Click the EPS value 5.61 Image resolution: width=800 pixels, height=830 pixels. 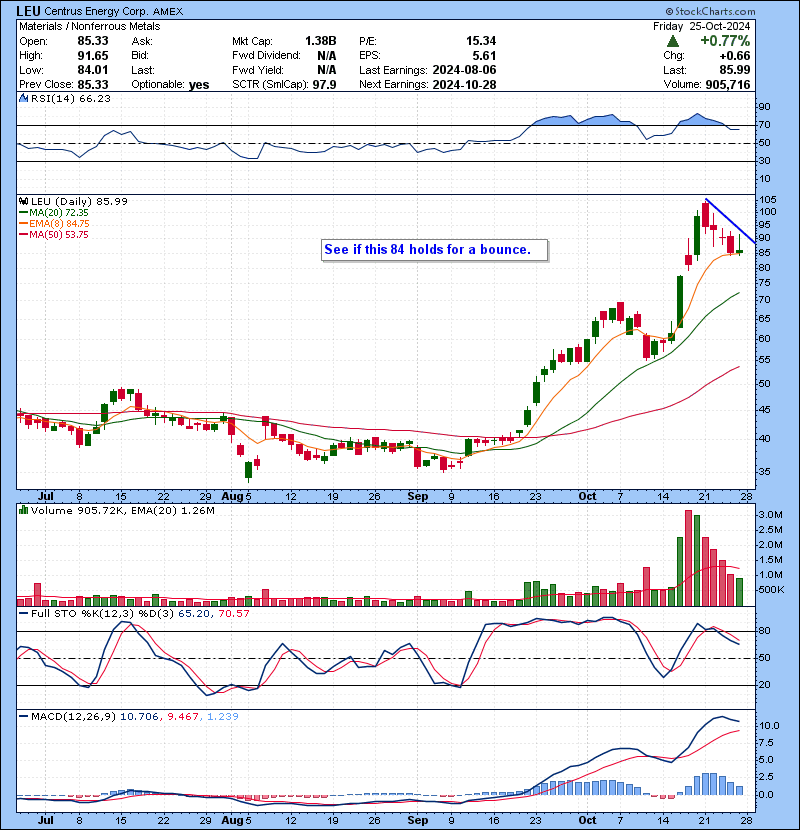(x=484, y=56)
